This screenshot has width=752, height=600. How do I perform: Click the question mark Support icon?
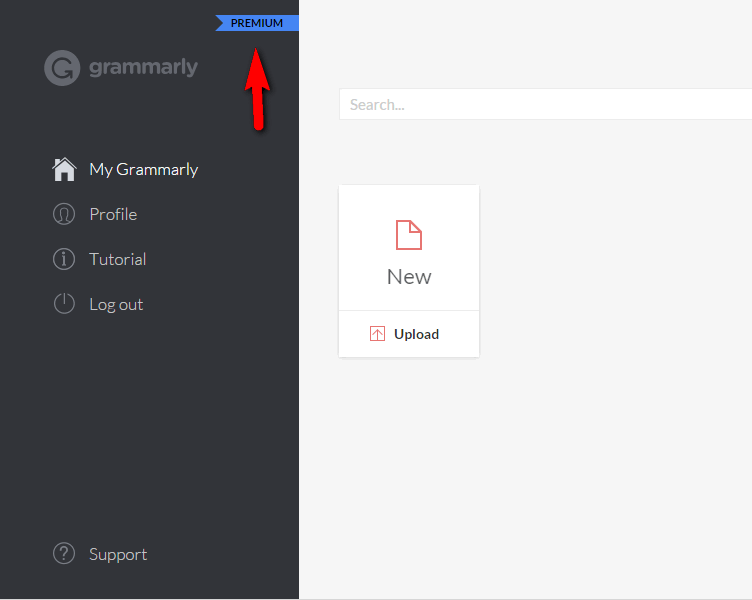pyautogui.click(x=64, y=553)
